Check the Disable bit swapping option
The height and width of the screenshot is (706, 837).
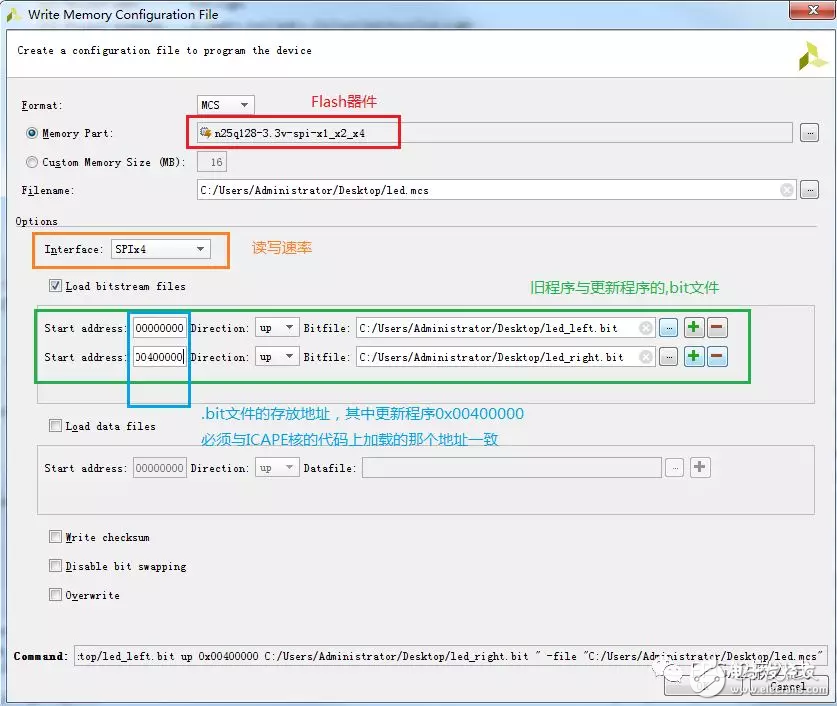coord(56,565)
